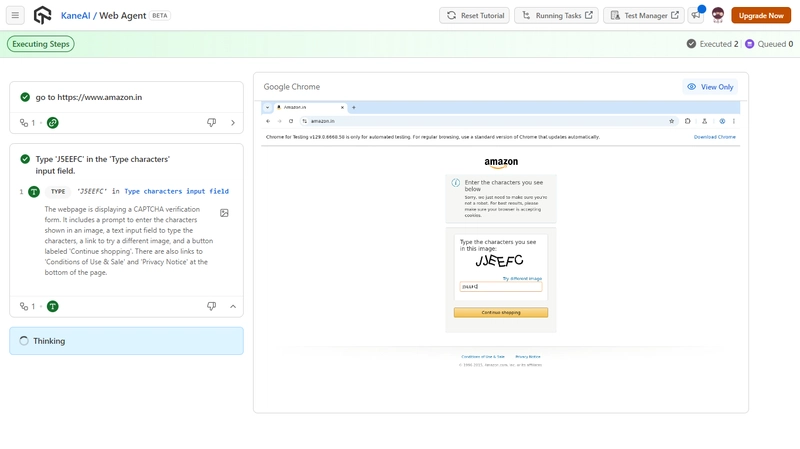
Task: Open the hamburger menu icon
Action: click(15, 15)
